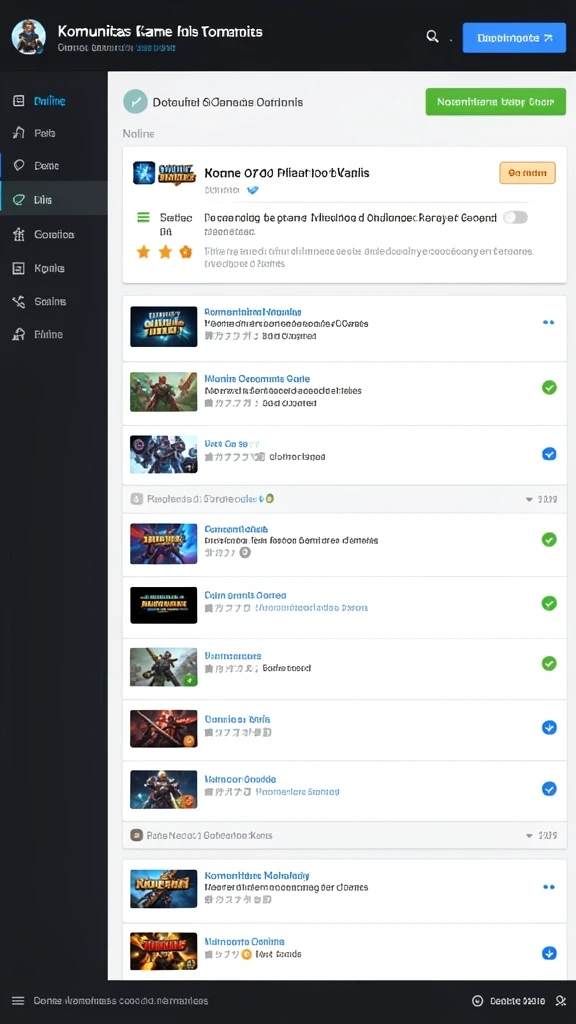
Task: Click the Scains sidebar icon
Action: coord(18,302)
